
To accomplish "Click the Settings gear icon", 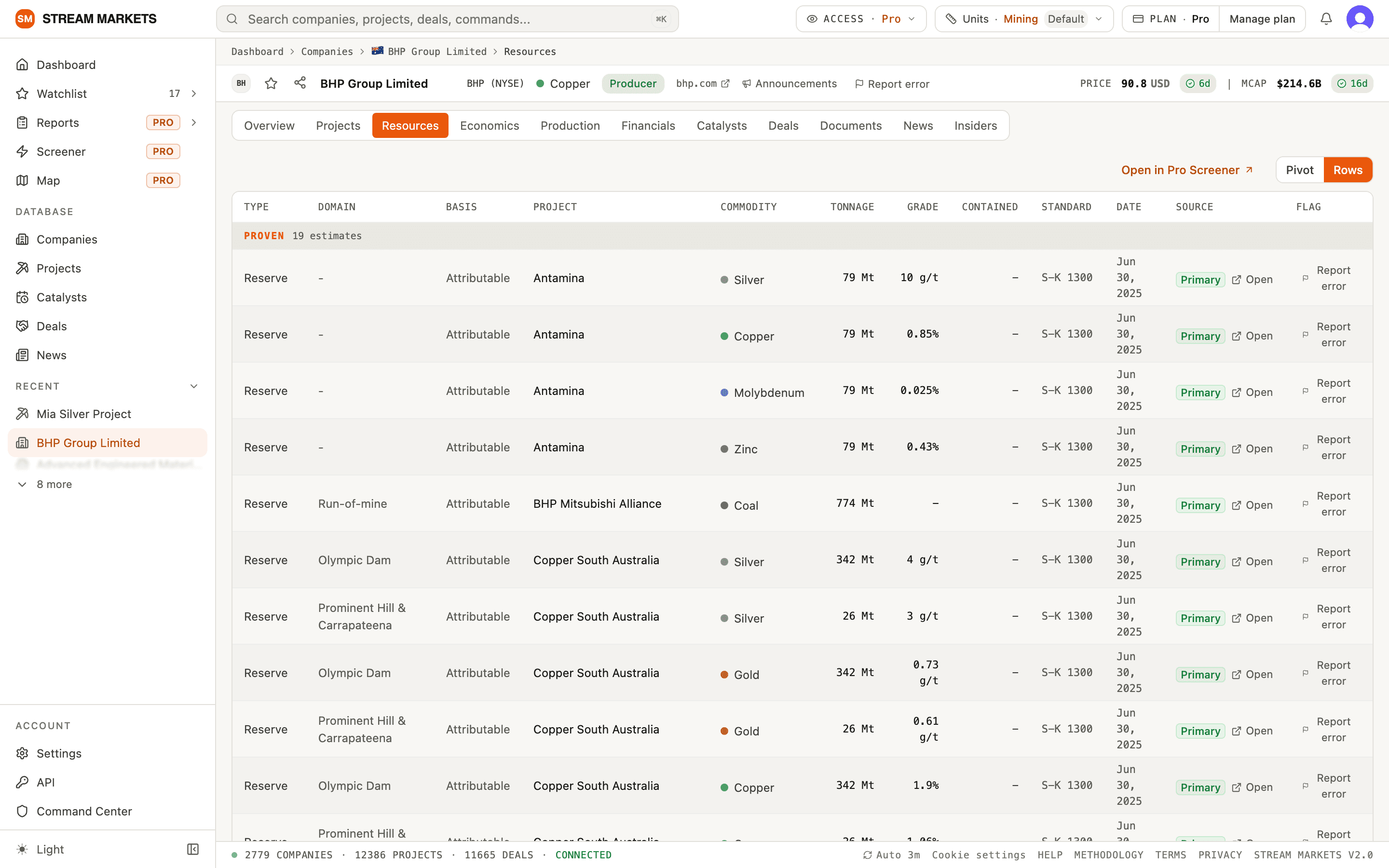I will 22,753.
